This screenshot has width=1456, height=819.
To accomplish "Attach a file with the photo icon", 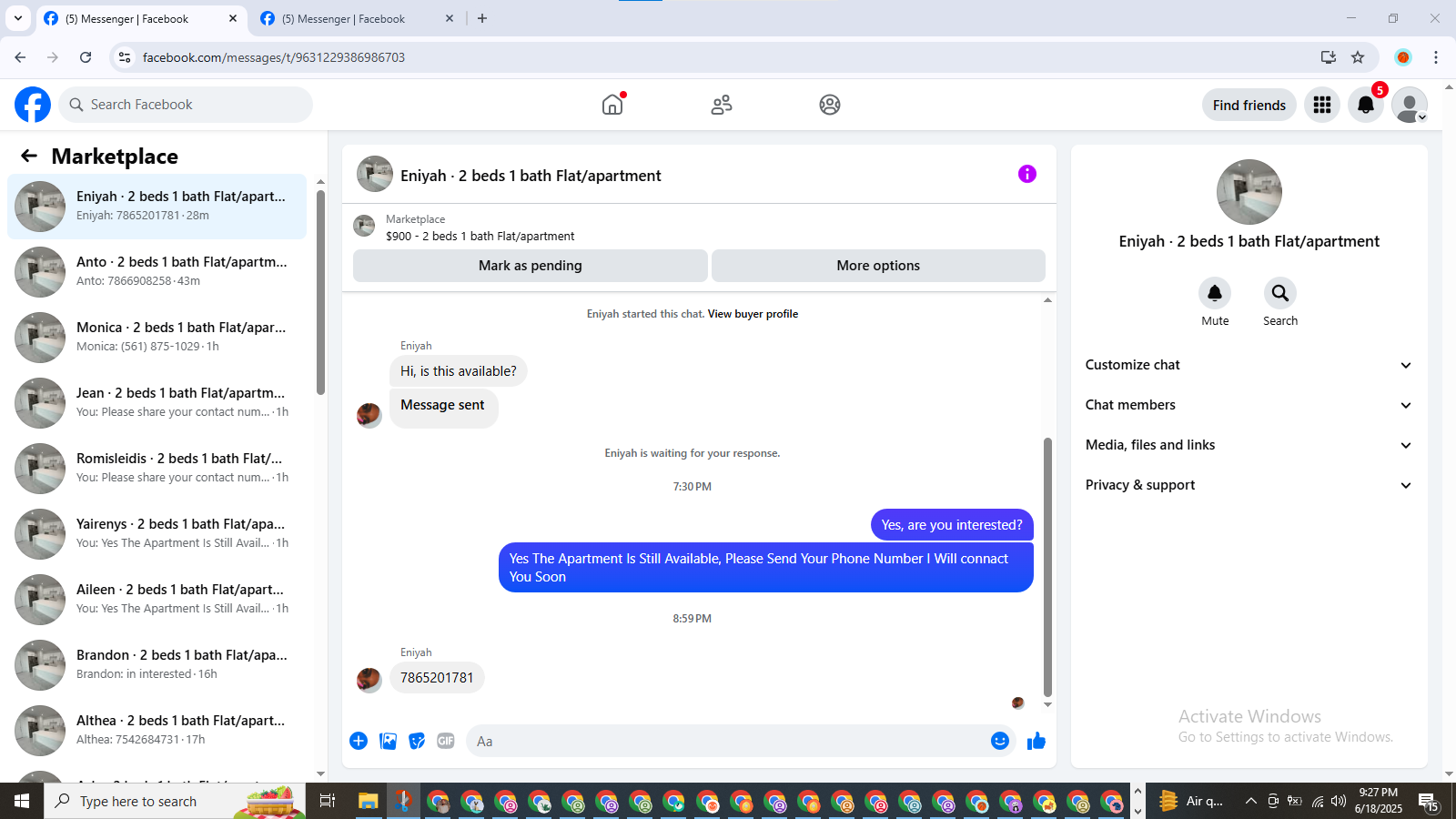I will (389, 741).
